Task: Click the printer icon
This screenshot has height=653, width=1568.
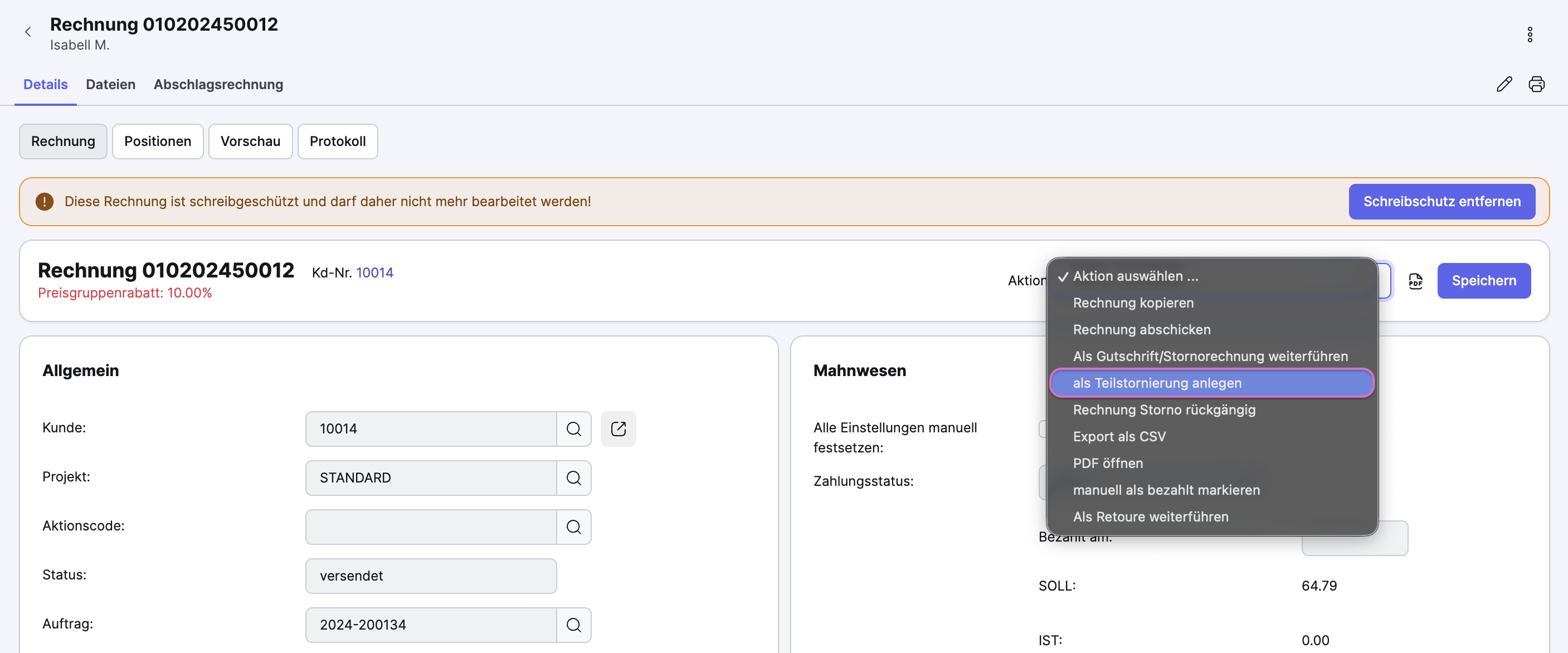Action: click(x=1536, y=84)
